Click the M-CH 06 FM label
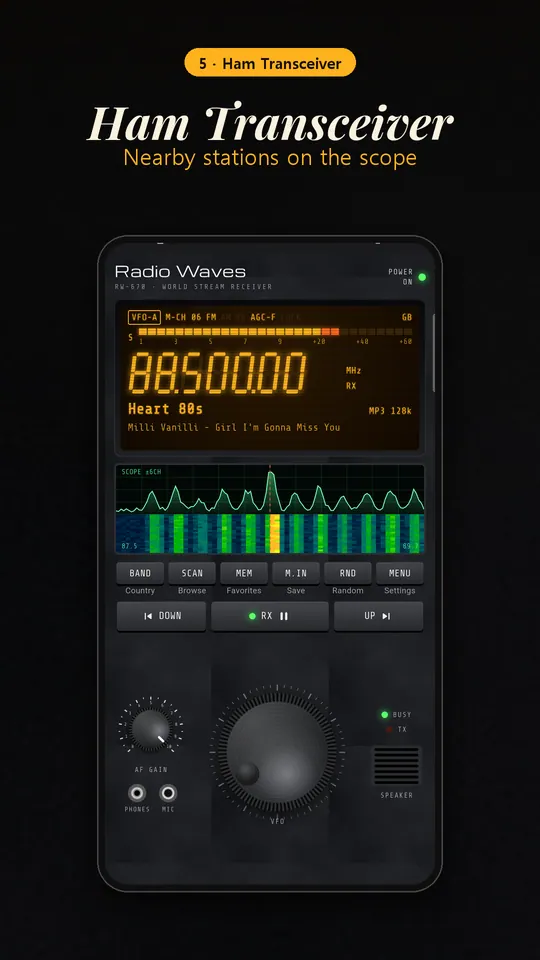Screen dimensions: 540x960 pyautogui.click(x=190, y=317)
